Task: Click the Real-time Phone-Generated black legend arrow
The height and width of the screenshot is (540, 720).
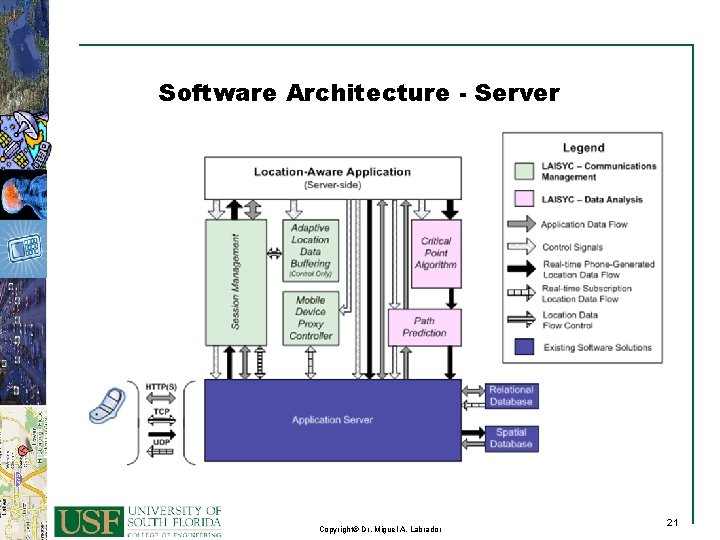Action: 521,269
